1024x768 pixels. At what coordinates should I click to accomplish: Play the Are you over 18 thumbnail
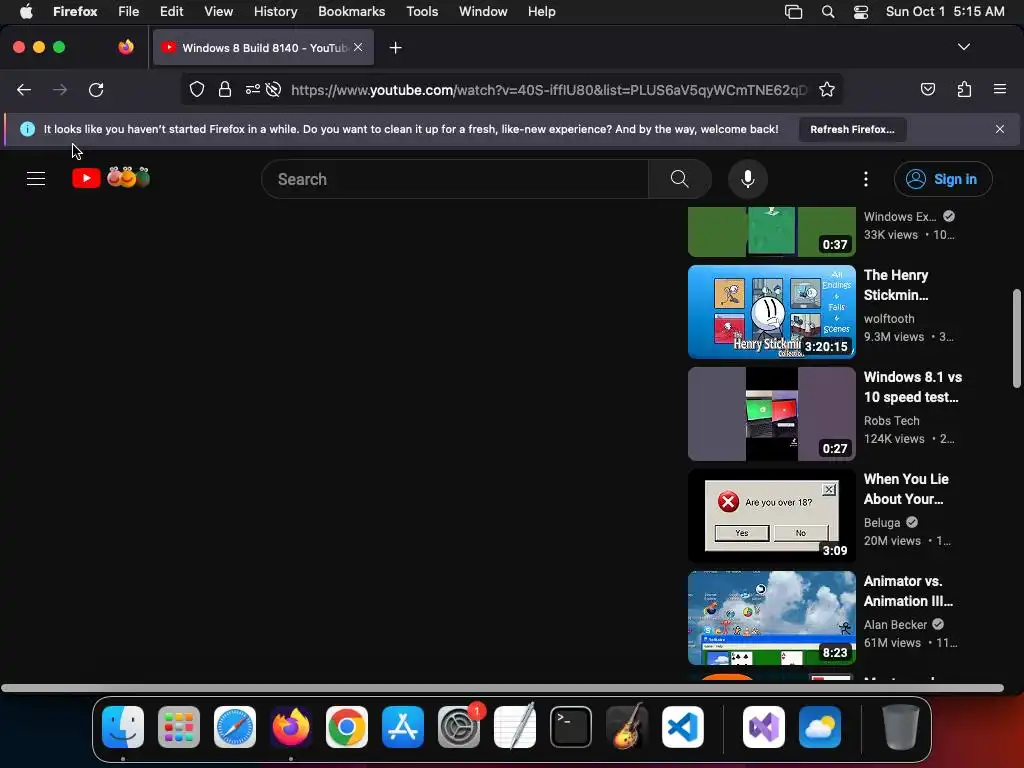point(771,515)
